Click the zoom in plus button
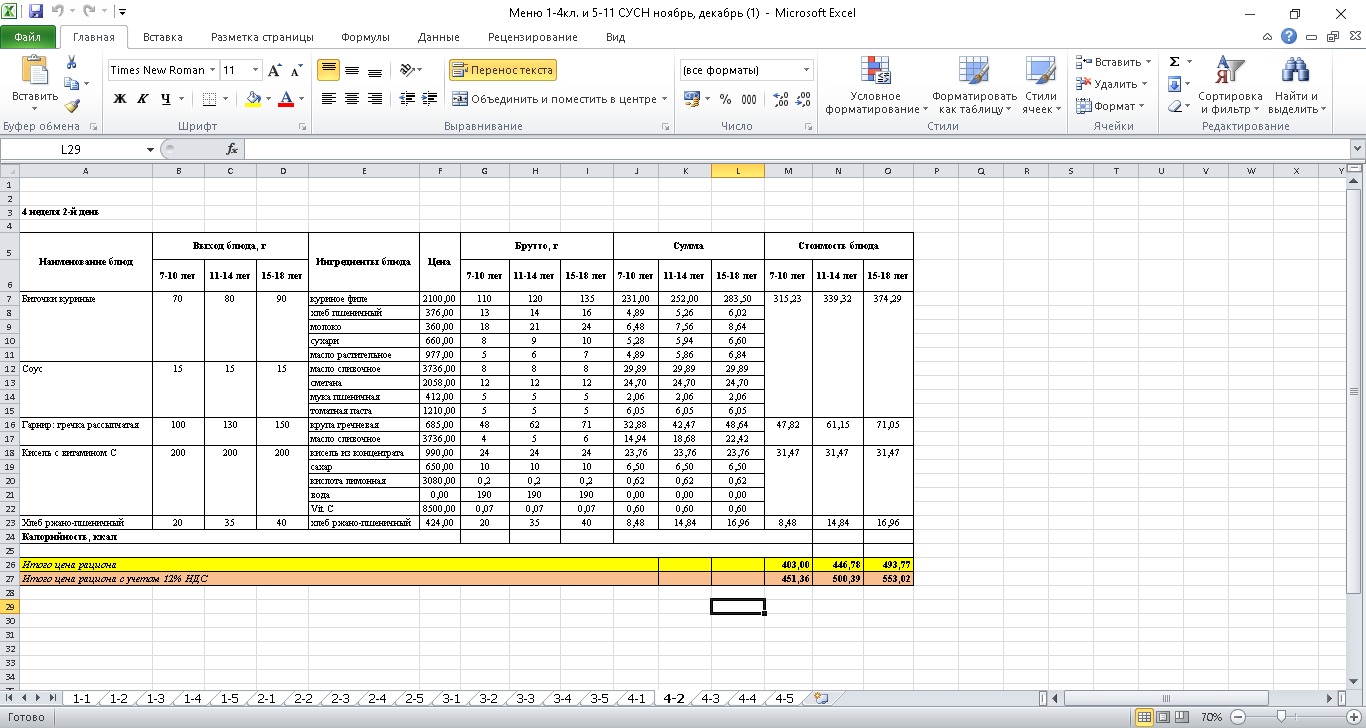 (x=1352, y=717)
